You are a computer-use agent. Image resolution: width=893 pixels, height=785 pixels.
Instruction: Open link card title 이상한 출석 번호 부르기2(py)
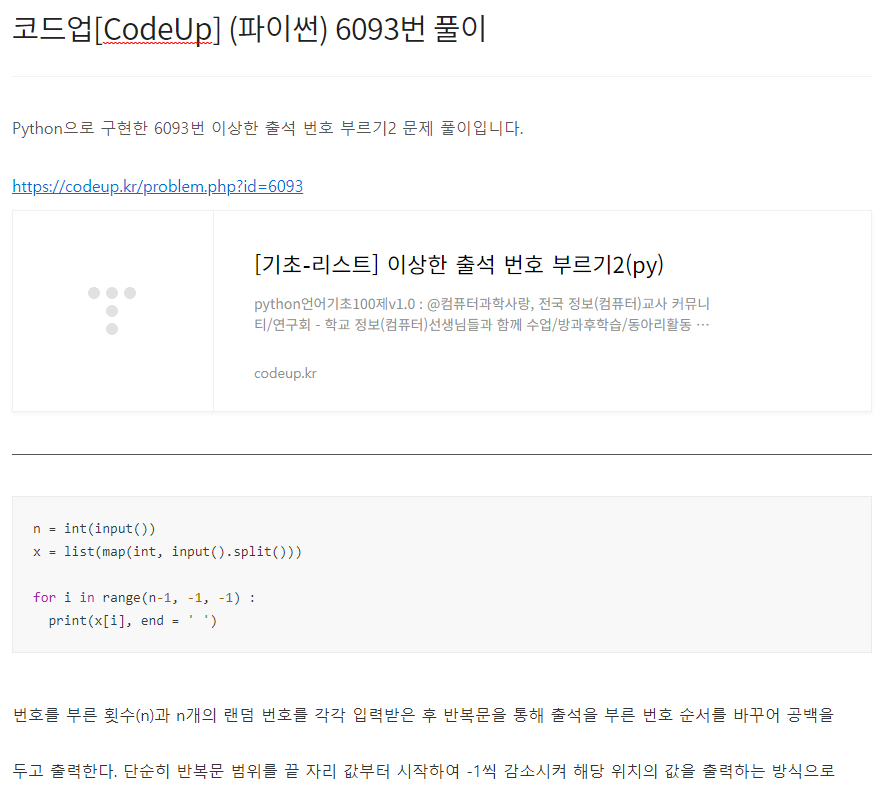pos(459,265)
